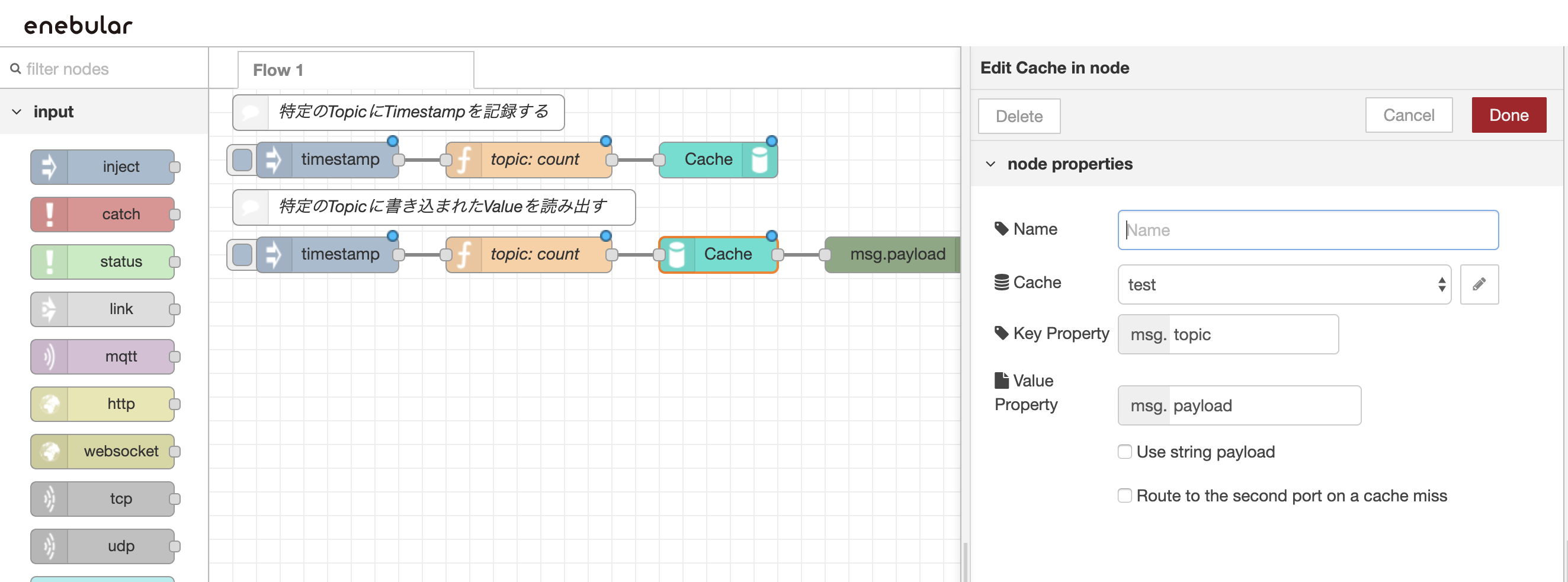Click the database icon on upper Cache node

(759, 160)
